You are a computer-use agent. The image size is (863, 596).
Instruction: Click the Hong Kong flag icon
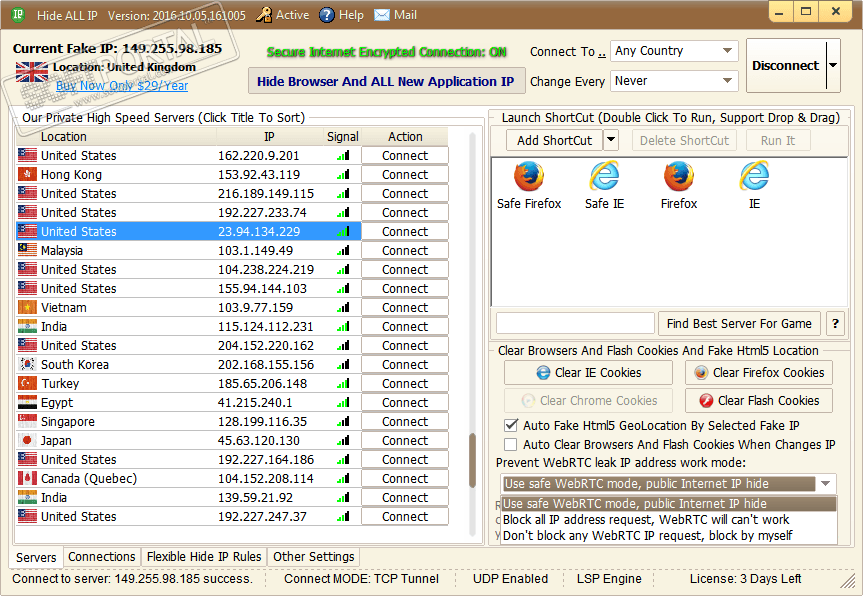coord(27,174)
